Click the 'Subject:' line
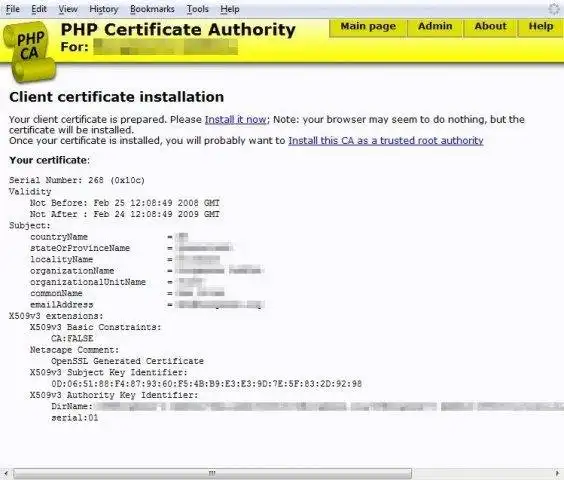 [x=30, y=226]
